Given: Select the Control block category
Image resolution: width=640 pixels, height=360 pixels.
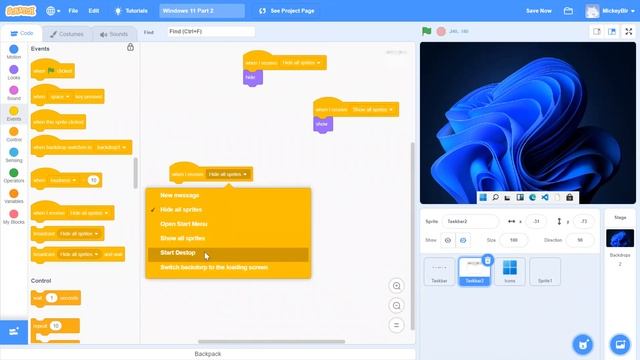Looking at the screenshot, I should pos(14,134).
